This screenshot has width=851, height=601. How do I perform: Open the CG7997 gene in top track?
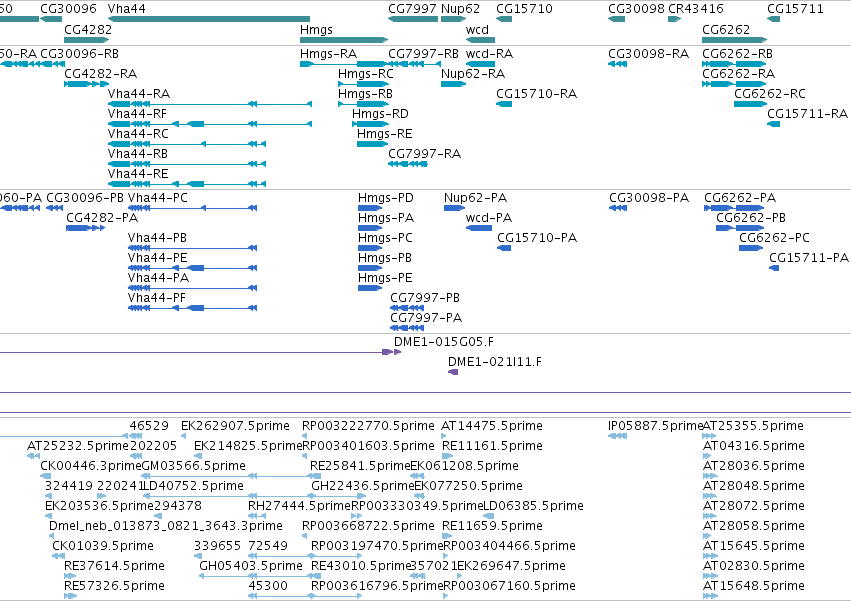point(413,19)
